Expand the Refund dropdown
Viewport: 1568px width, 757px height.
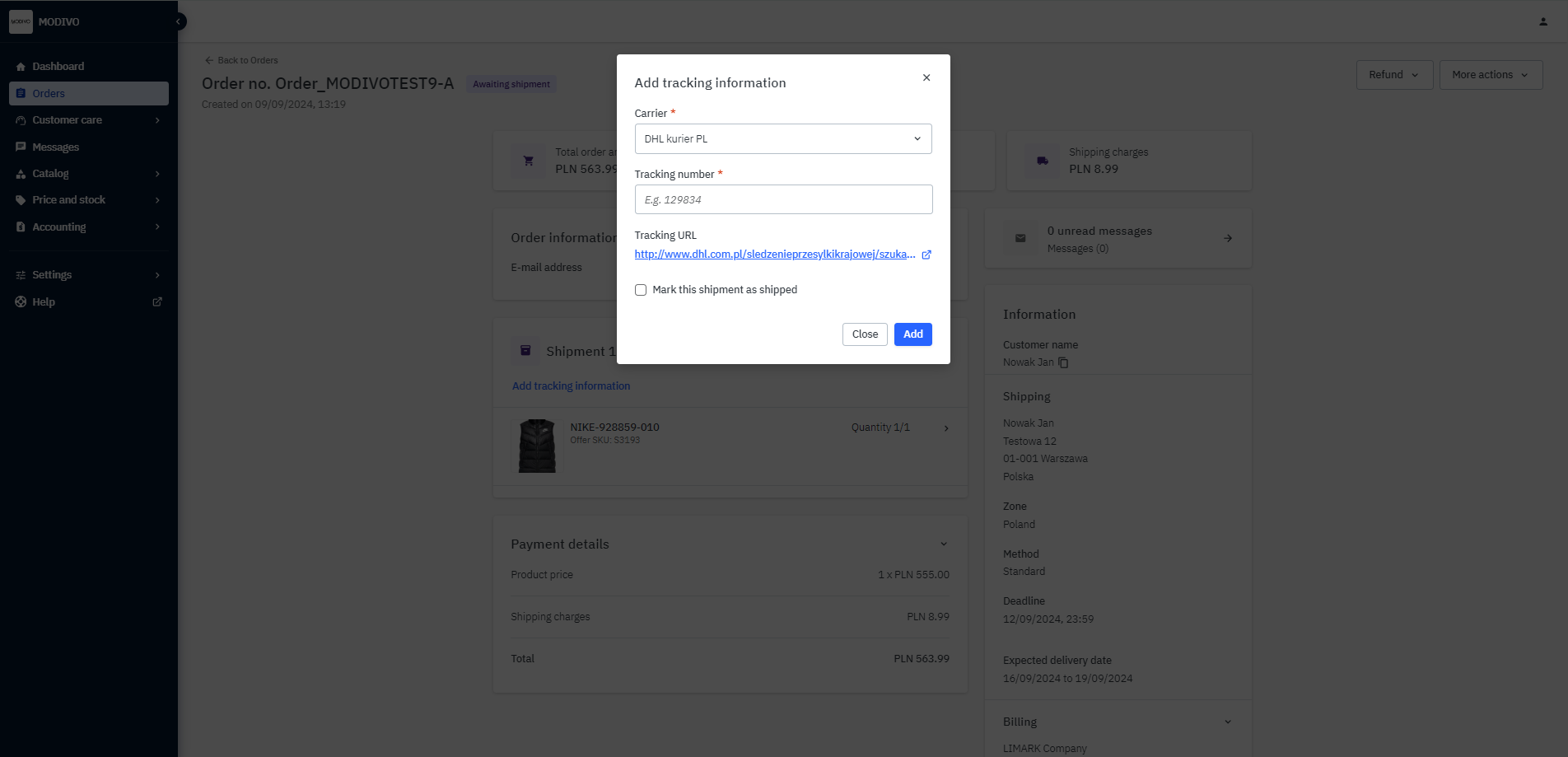(x=1394, y=75)
